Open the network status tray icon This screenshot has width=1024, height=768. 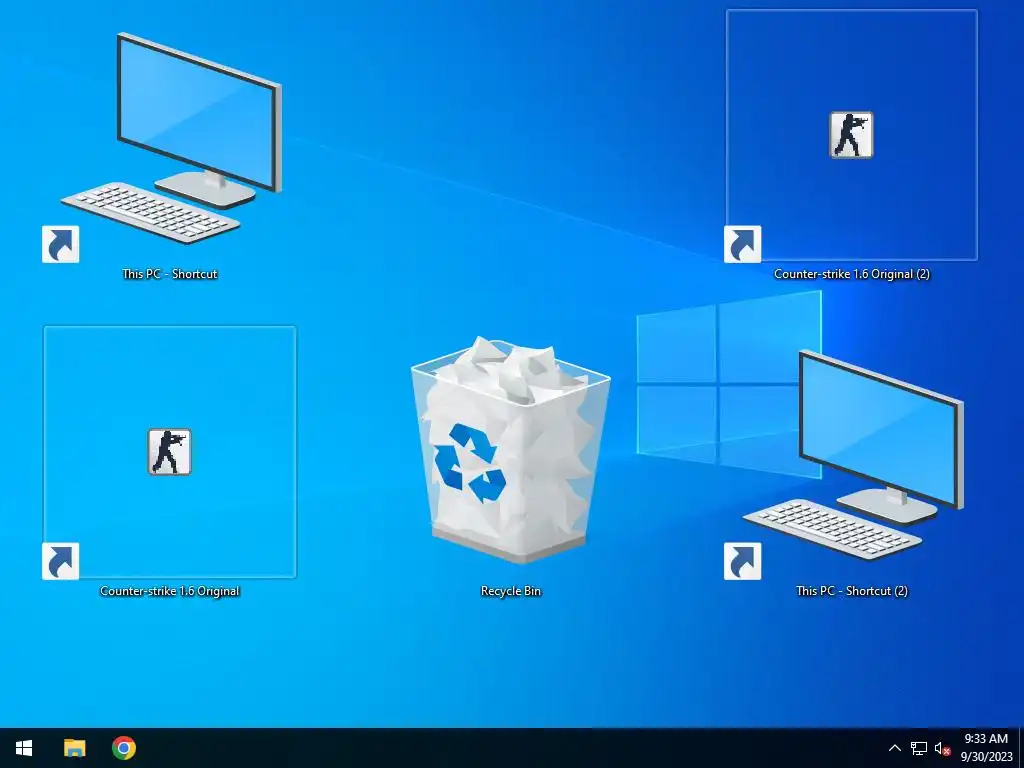point(919,748)
